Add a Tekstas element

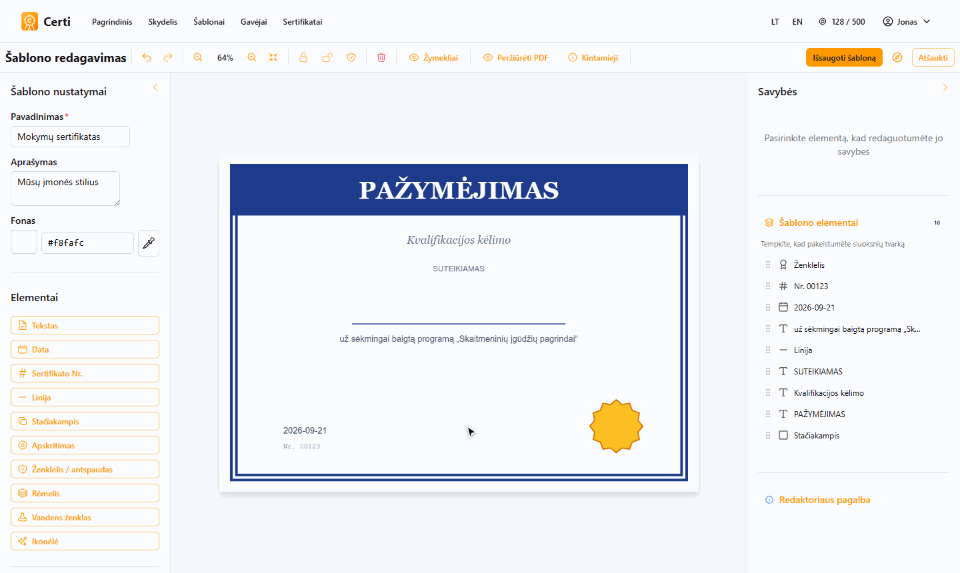pos(85,325)
